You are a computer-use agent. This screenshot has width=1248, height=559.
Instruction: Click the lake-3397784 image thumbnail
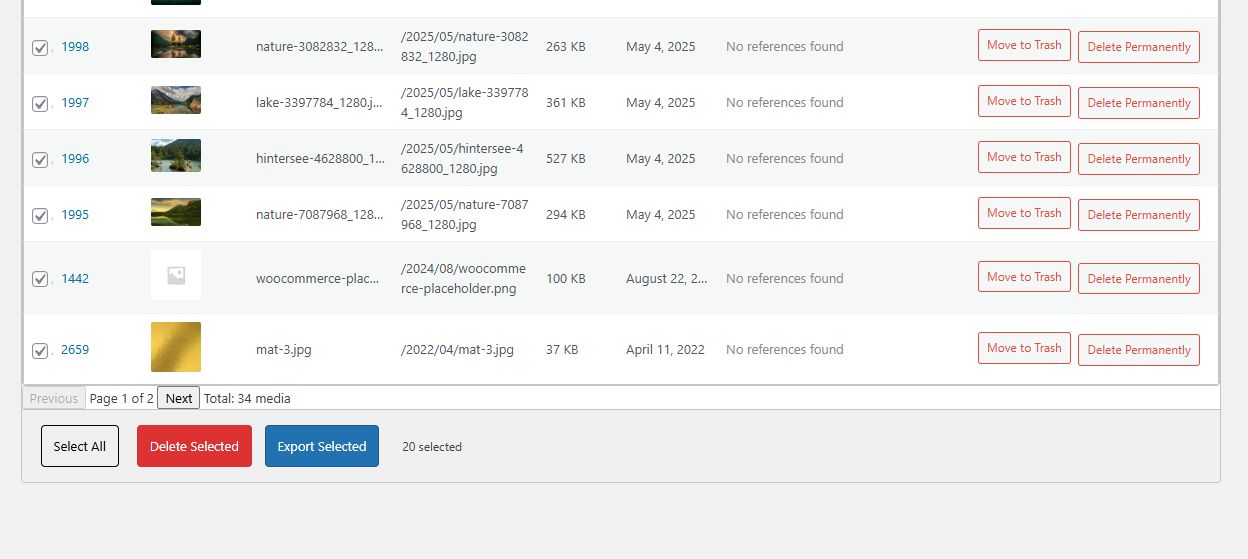pos(176,101)
